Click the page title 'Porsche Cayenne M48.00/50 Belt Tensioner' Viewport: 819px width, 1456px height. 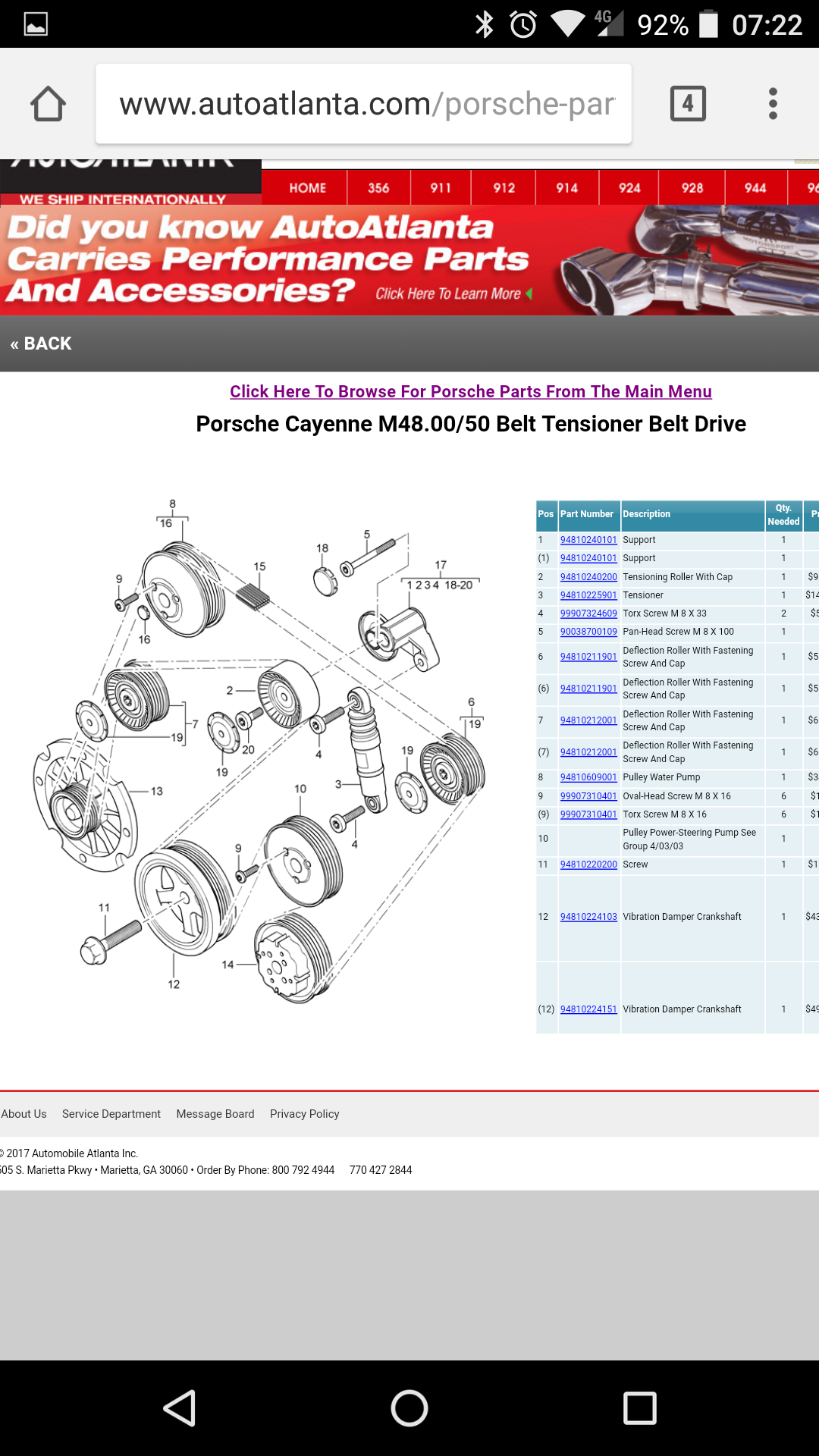click(471, 424)
